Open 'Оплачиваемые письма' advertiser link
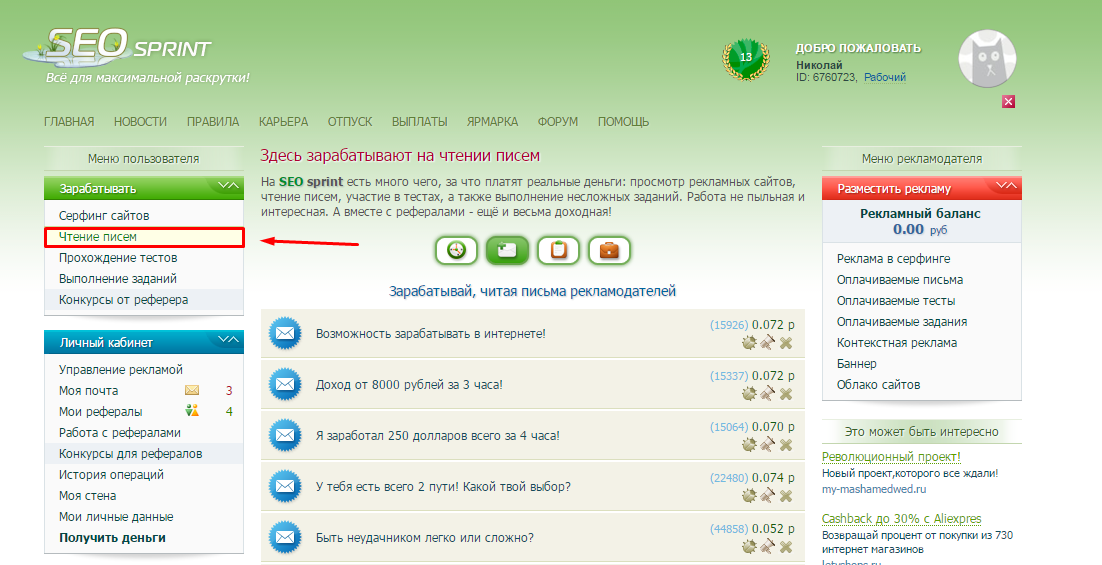The height and width of the screenshot is (565, 1102). (x=900, y=280)
